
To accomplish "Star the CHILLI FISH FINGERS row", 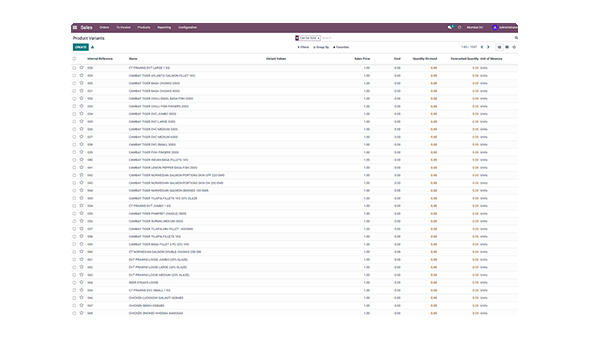I will (81, 106).
